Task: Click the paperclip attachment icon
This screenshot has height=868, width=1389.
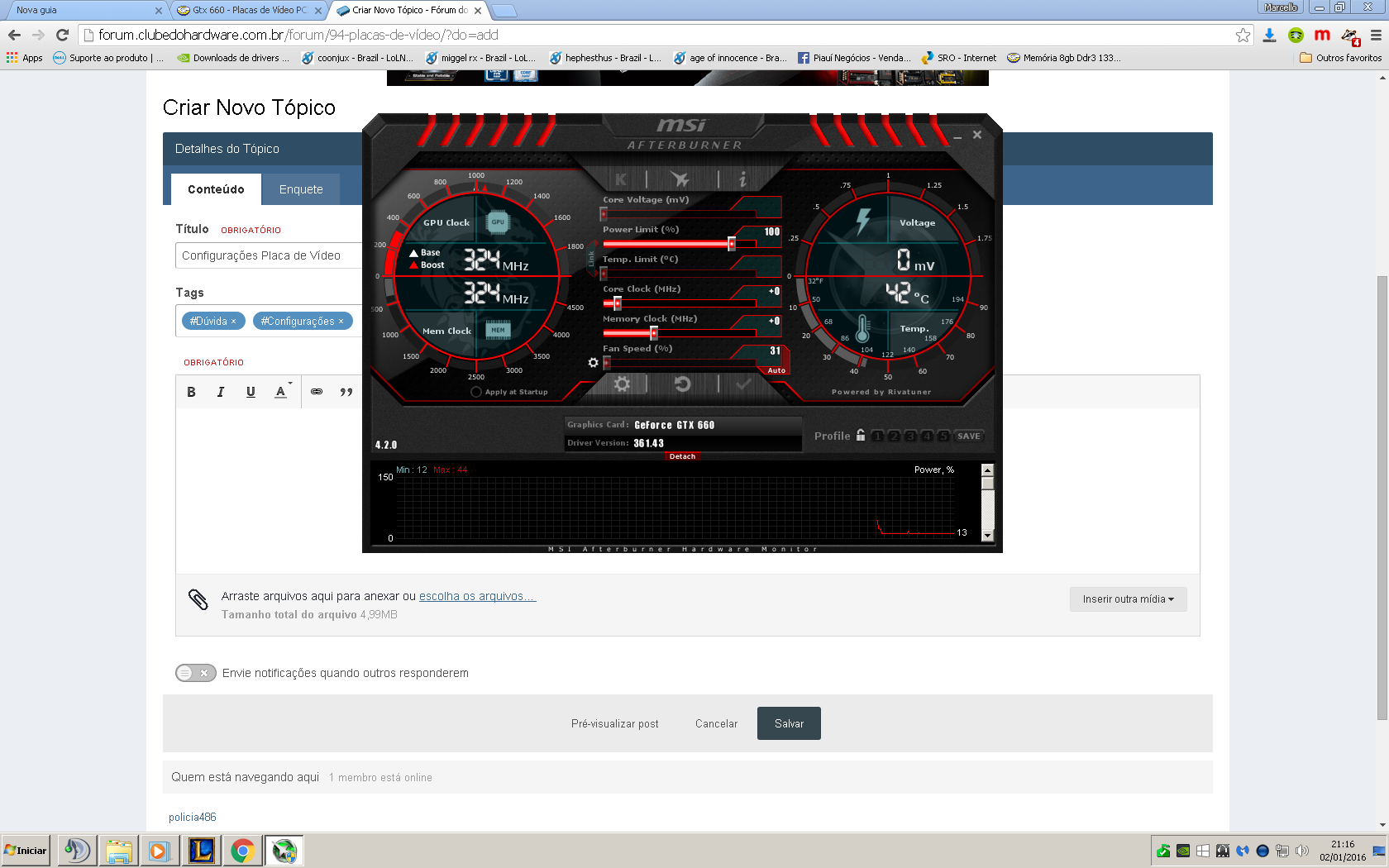Action: 198,599
